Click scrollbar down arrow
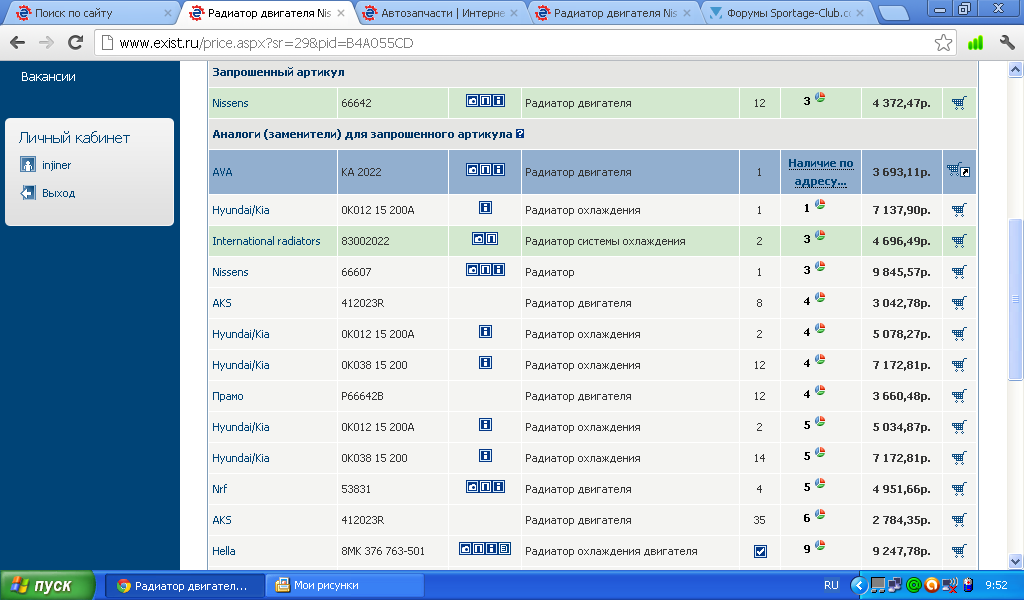 click(1015, 561)
